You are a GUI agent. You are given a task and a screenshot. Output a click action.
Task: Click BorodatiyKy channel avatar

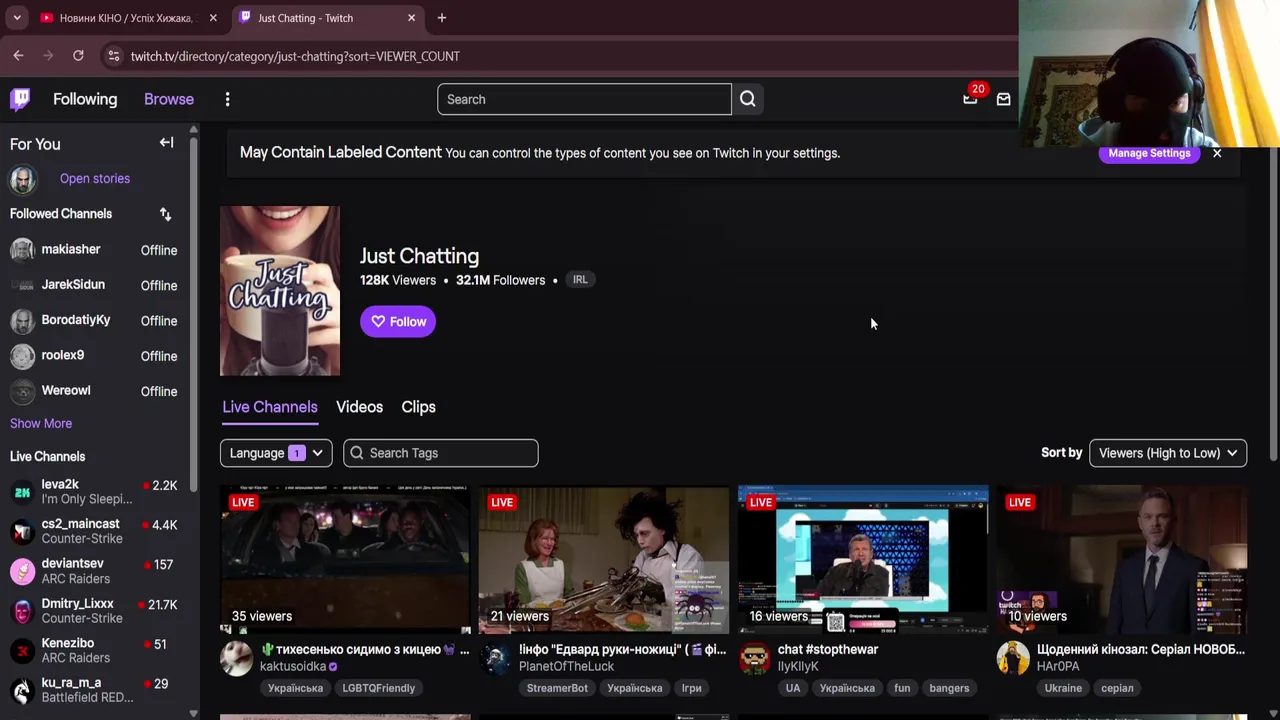tap(22, 320)
